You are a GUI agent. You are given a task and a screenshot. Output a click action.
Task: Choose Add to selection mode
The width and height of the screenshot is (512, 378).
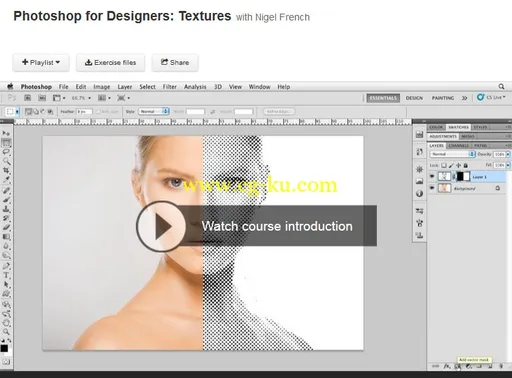pyautogui.click(x=35, y=112)
